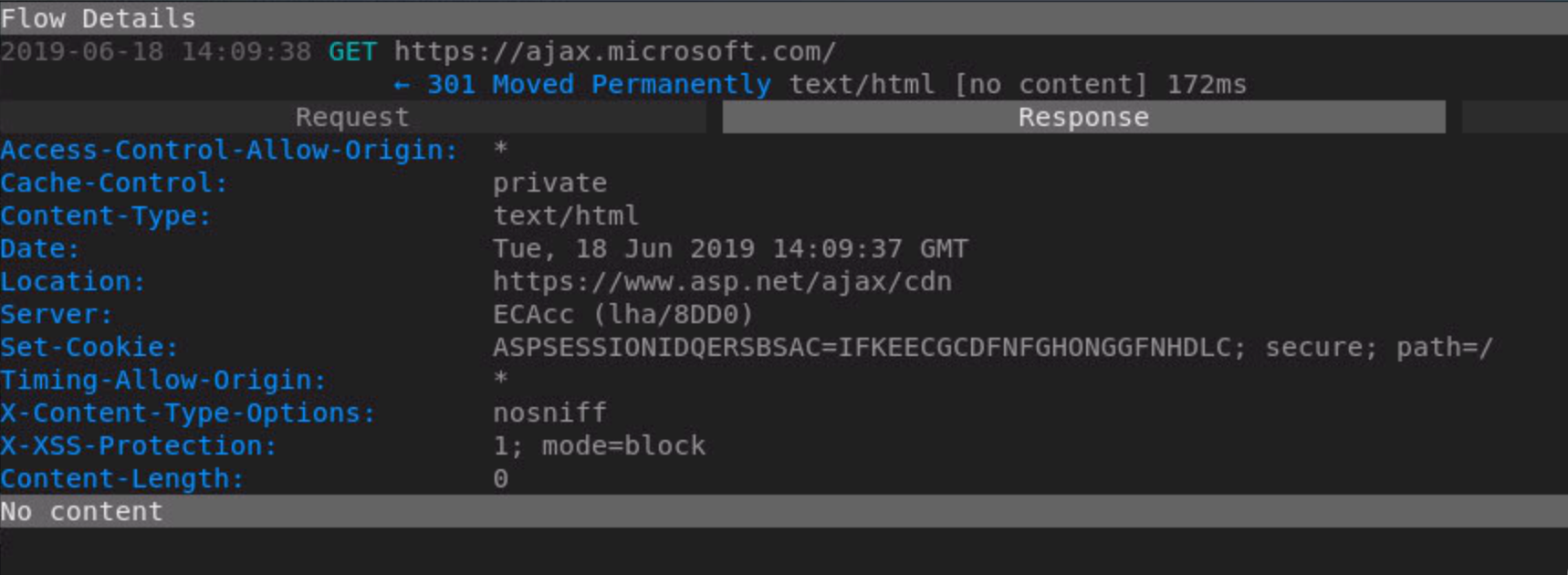
Task: Select the Access-Control-Allow-Origin header name
Action: point(229,151)
